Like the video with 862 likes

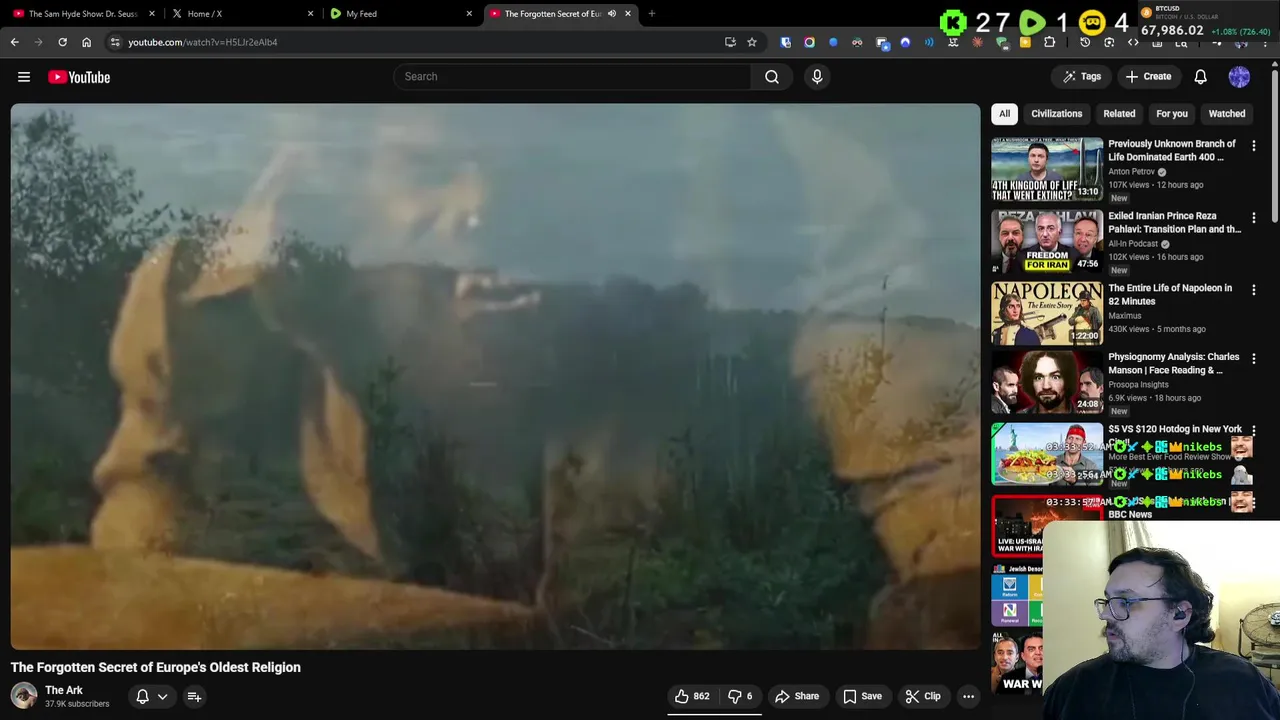point(692,696)
